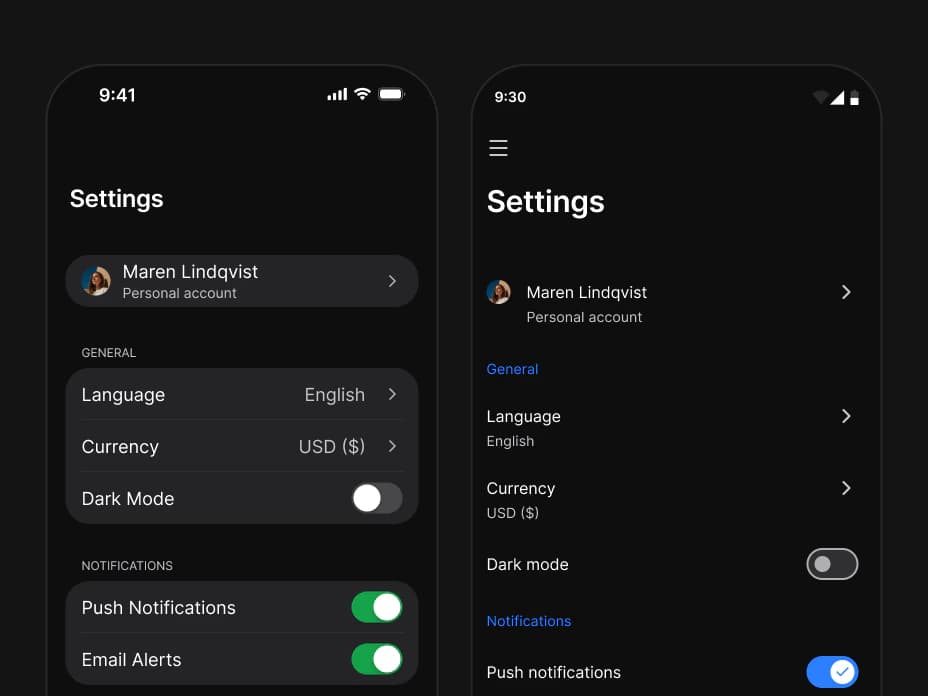Tap the Dark Mode label in iOS mockup

[x=128, y=499]
